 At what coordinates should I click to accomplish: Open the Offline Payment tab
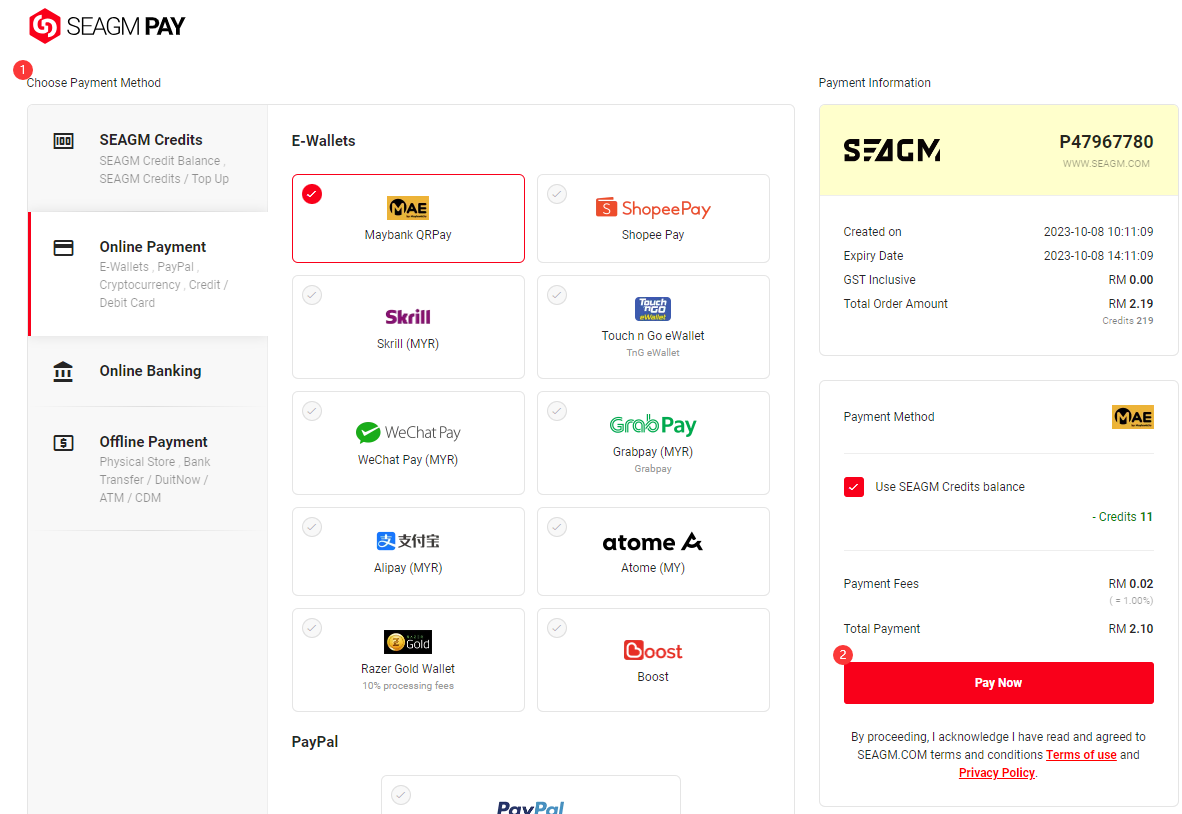[148, 469]
